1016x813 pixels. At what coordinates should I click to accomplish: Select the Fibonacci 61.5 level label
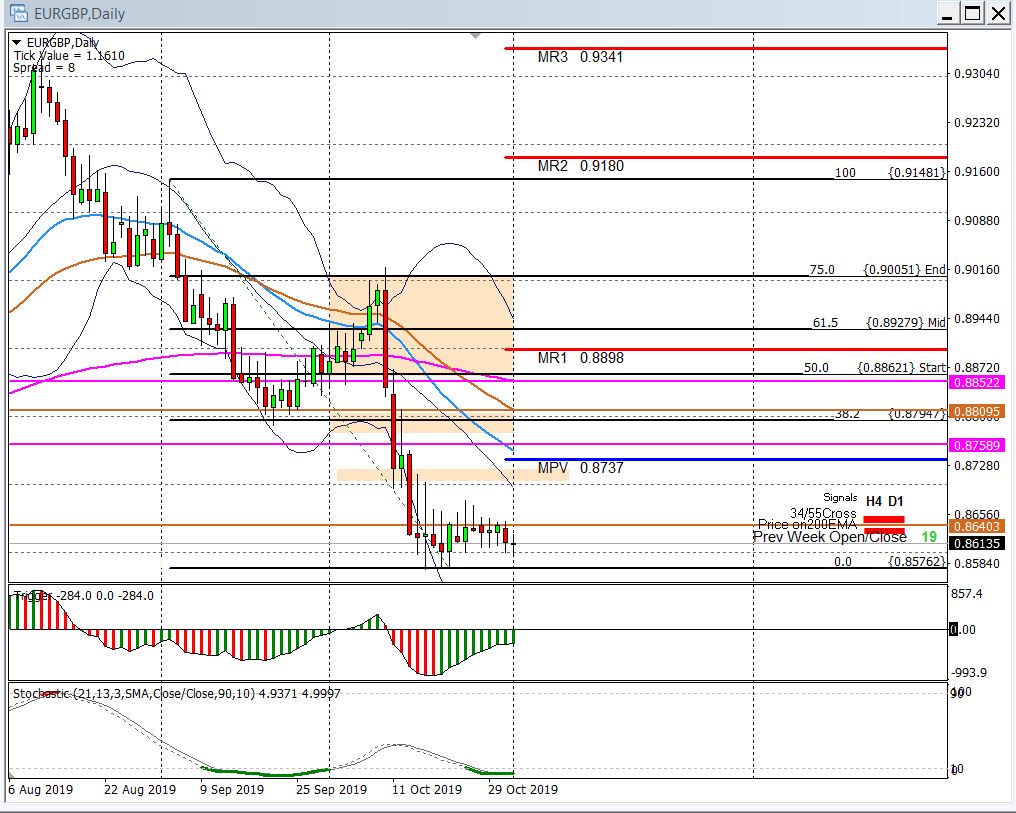pyautogui.click(x=825, y=323)
